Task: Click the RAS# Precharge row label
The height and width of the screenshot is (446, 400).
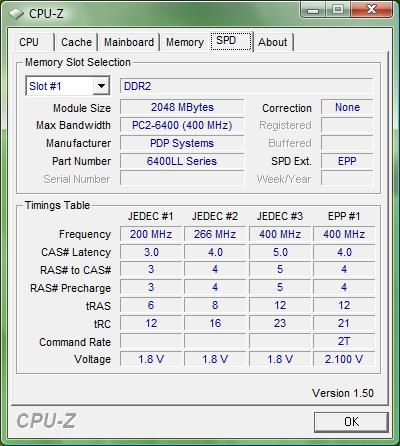Action: coord(70,288)
